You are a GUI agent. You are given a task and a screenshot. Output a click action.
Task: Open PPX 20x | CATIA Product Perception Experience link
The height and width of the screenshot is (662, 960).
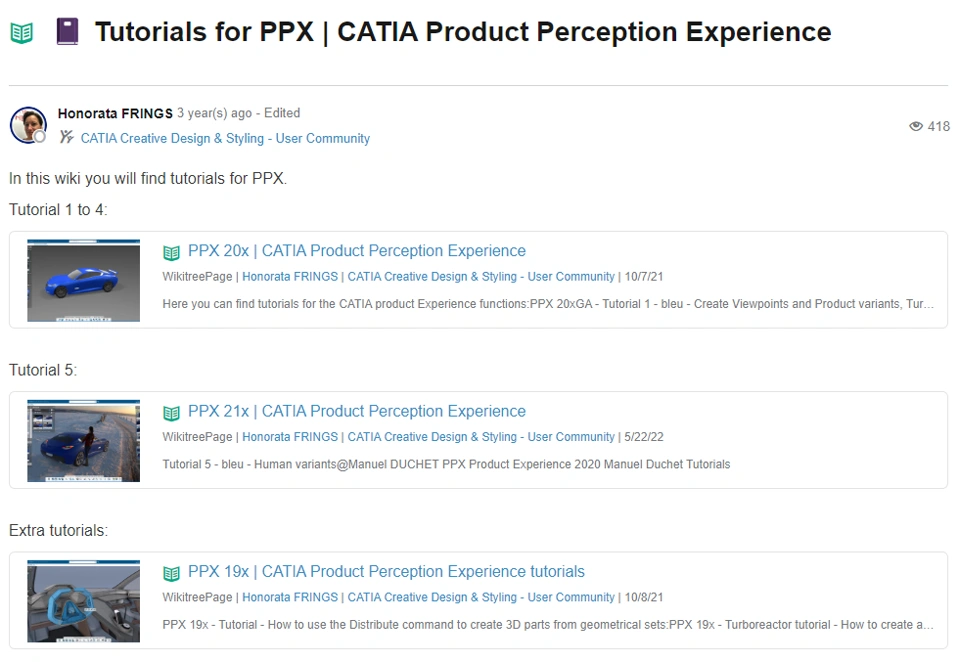[x=356, y=251]
